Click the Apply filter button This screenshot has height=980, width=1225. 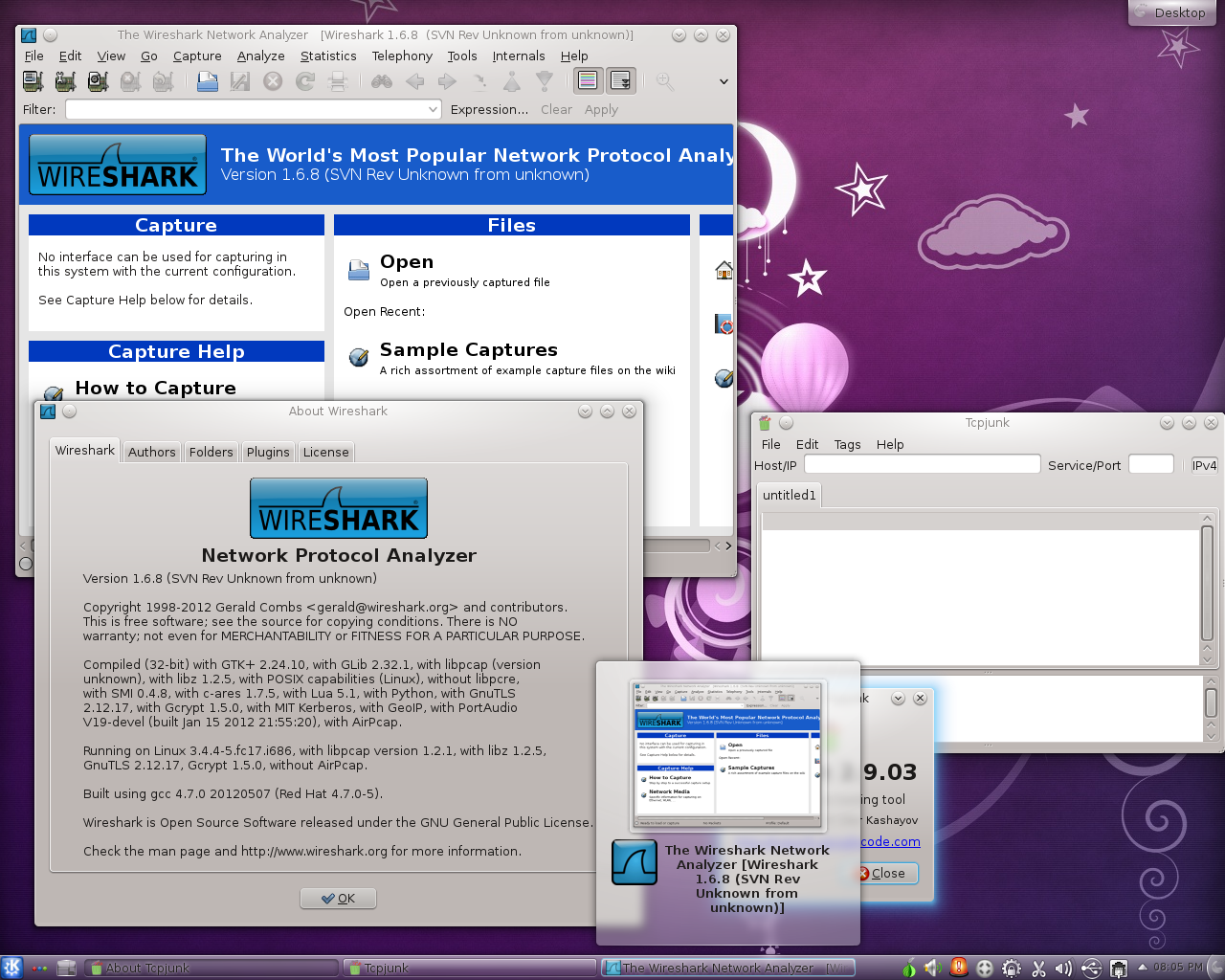(x=601, y=109)
